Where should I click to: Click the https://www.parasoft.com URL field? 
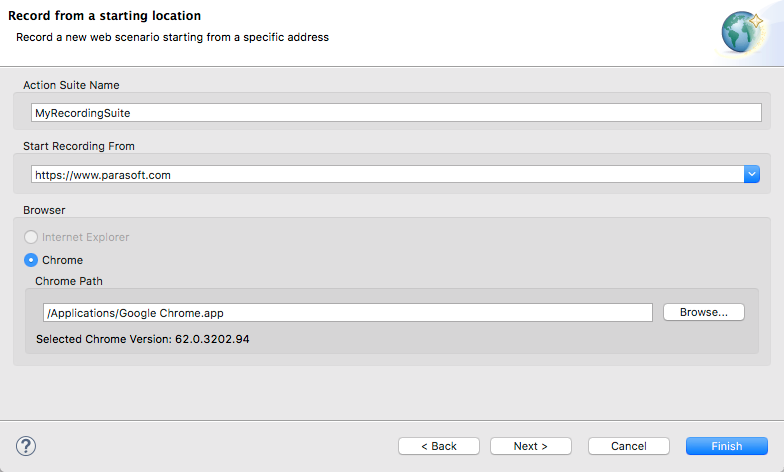coord(388,174)
